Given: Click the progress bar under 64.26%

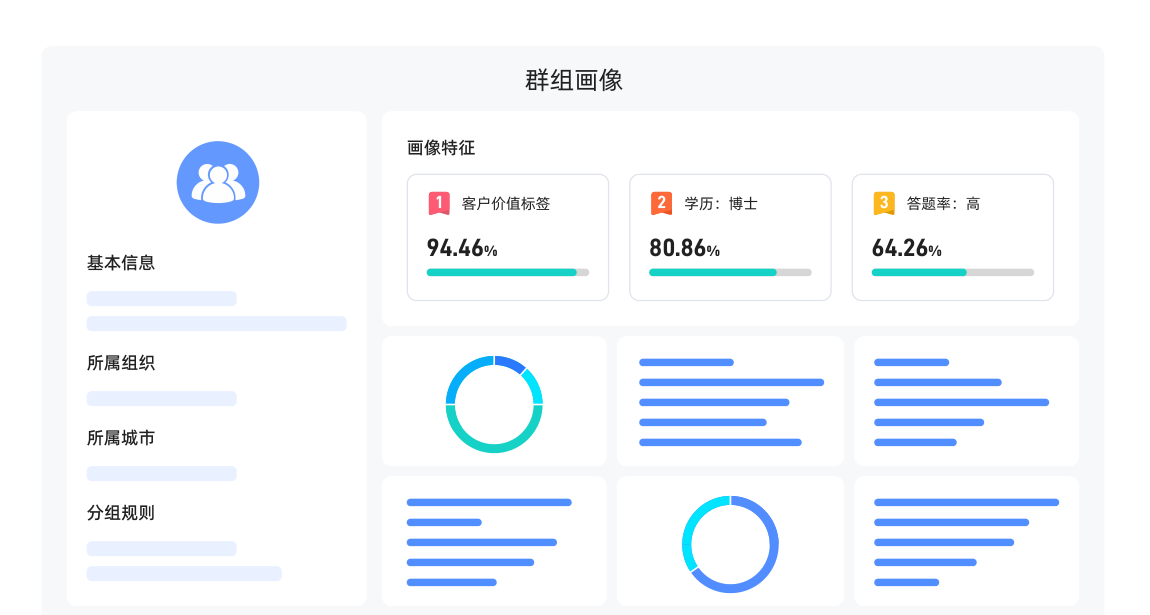Looking at the screenshot, I should point(953,273).
